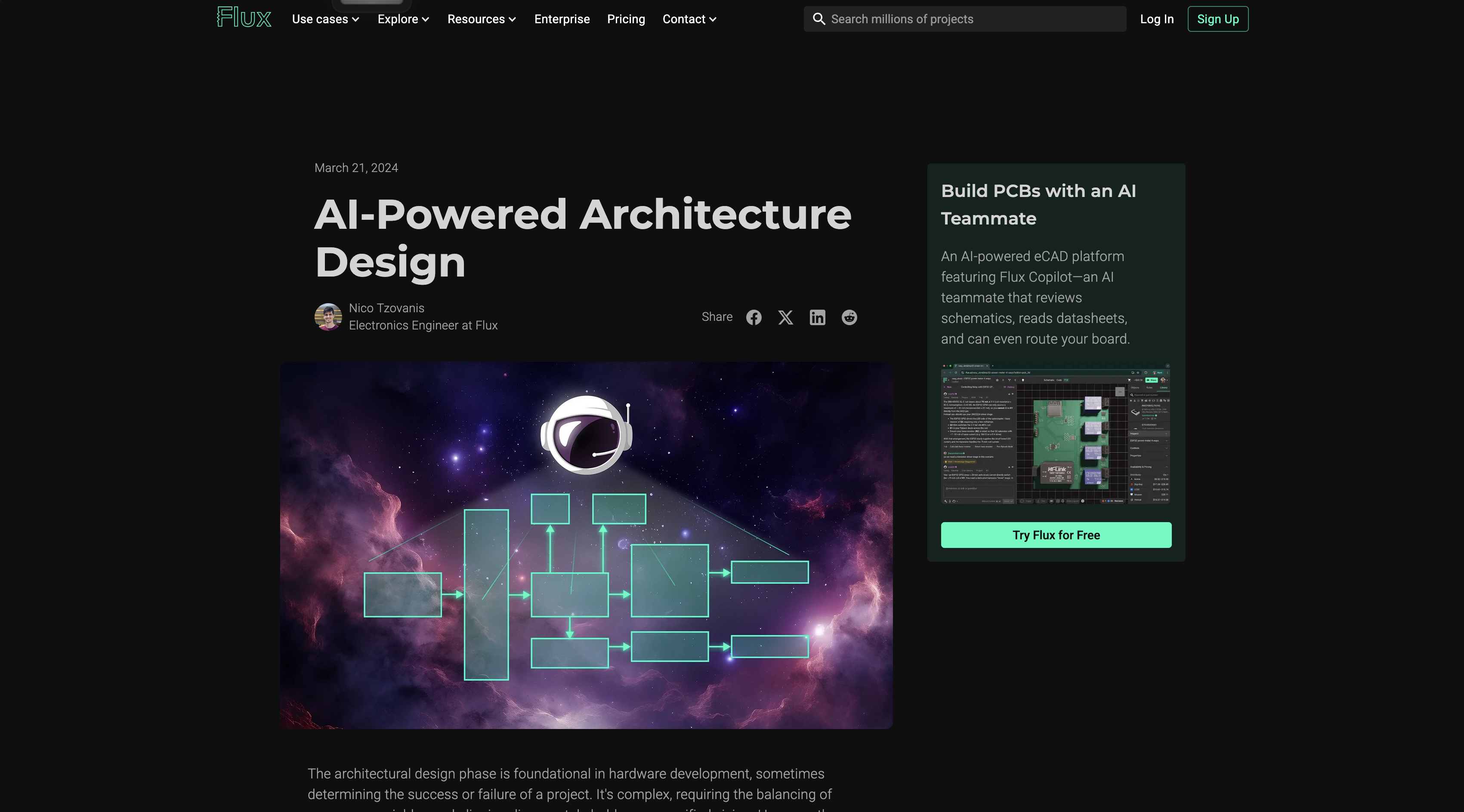The image size is (1464, 812).
Task: Click the Flux logo
Action: pyautogui.click(x=244, y=18)
